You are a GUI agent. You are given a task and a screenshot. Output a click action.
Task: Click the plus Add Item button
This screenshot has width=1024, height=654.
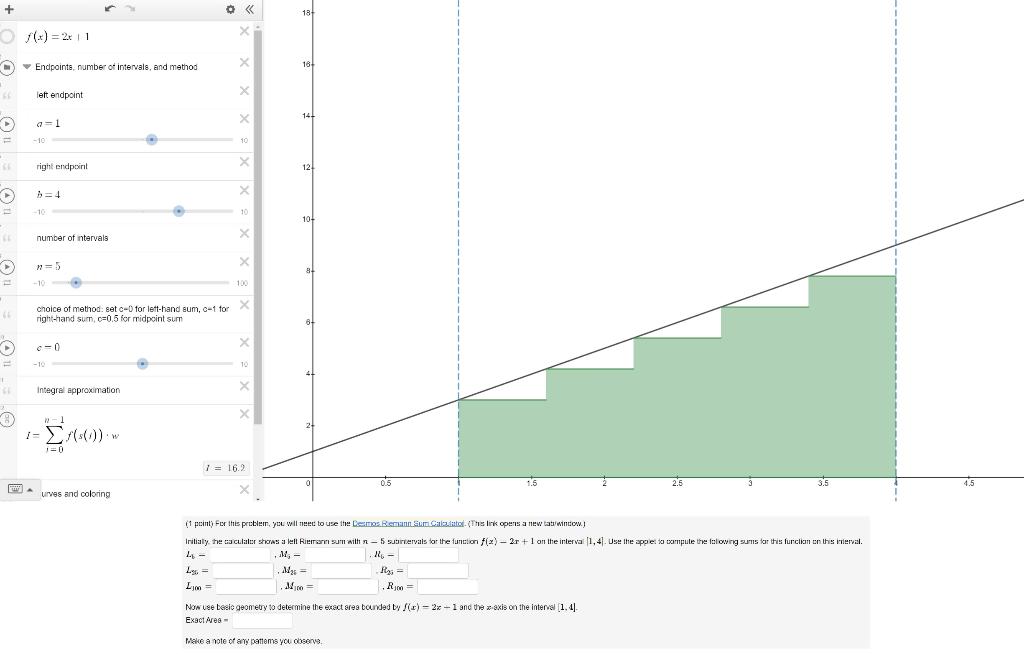tap(8, 9)
